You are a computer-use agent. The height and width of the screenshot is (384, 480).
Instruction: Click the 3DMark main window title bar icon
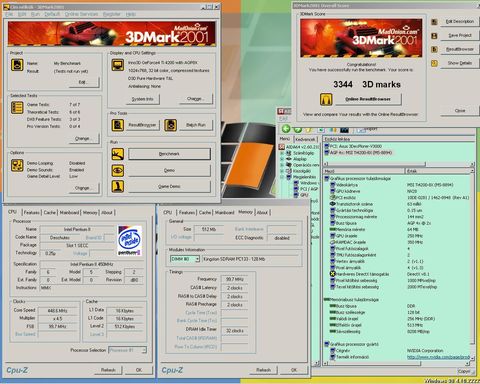tap(6, 7)
